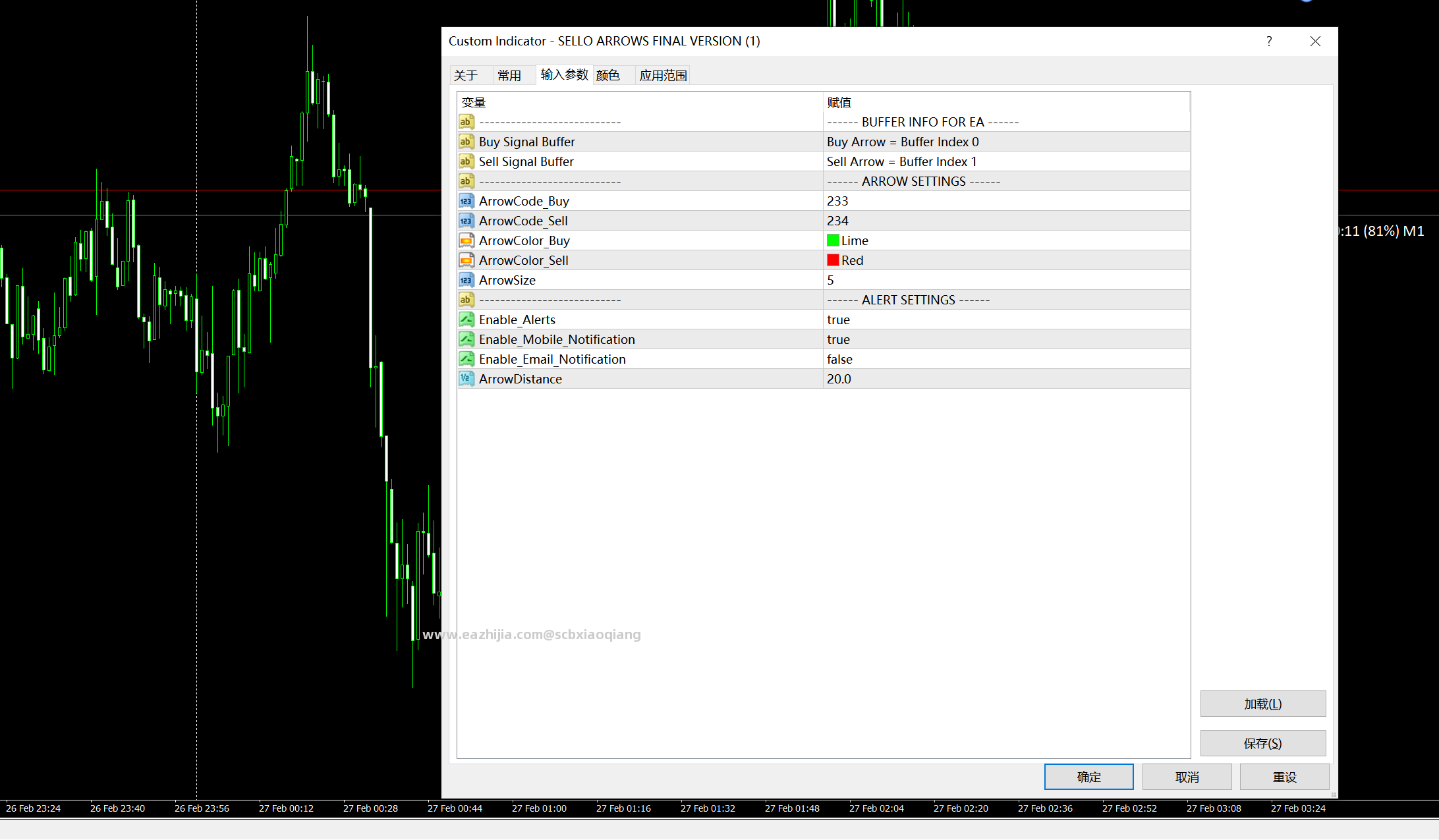Select the Sell Signal Buffer variable name

pos(526,161)
